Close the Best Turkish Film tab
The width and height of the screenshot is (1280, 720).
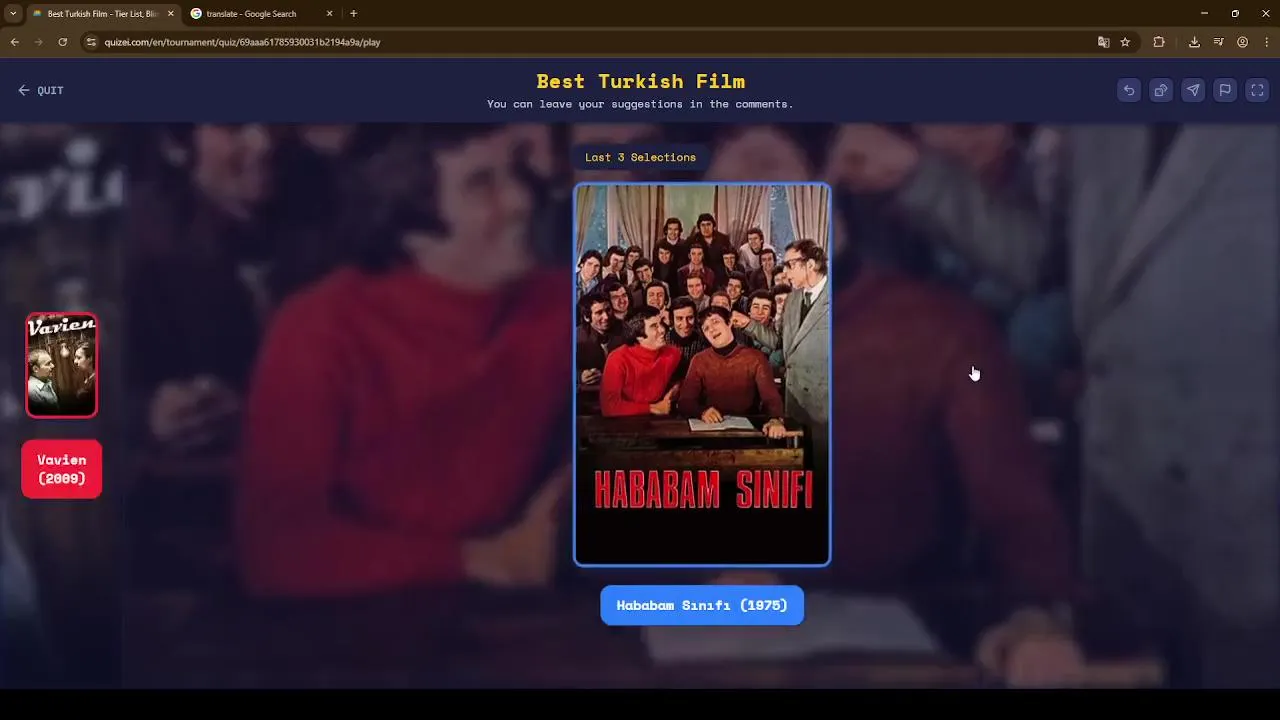170,14
